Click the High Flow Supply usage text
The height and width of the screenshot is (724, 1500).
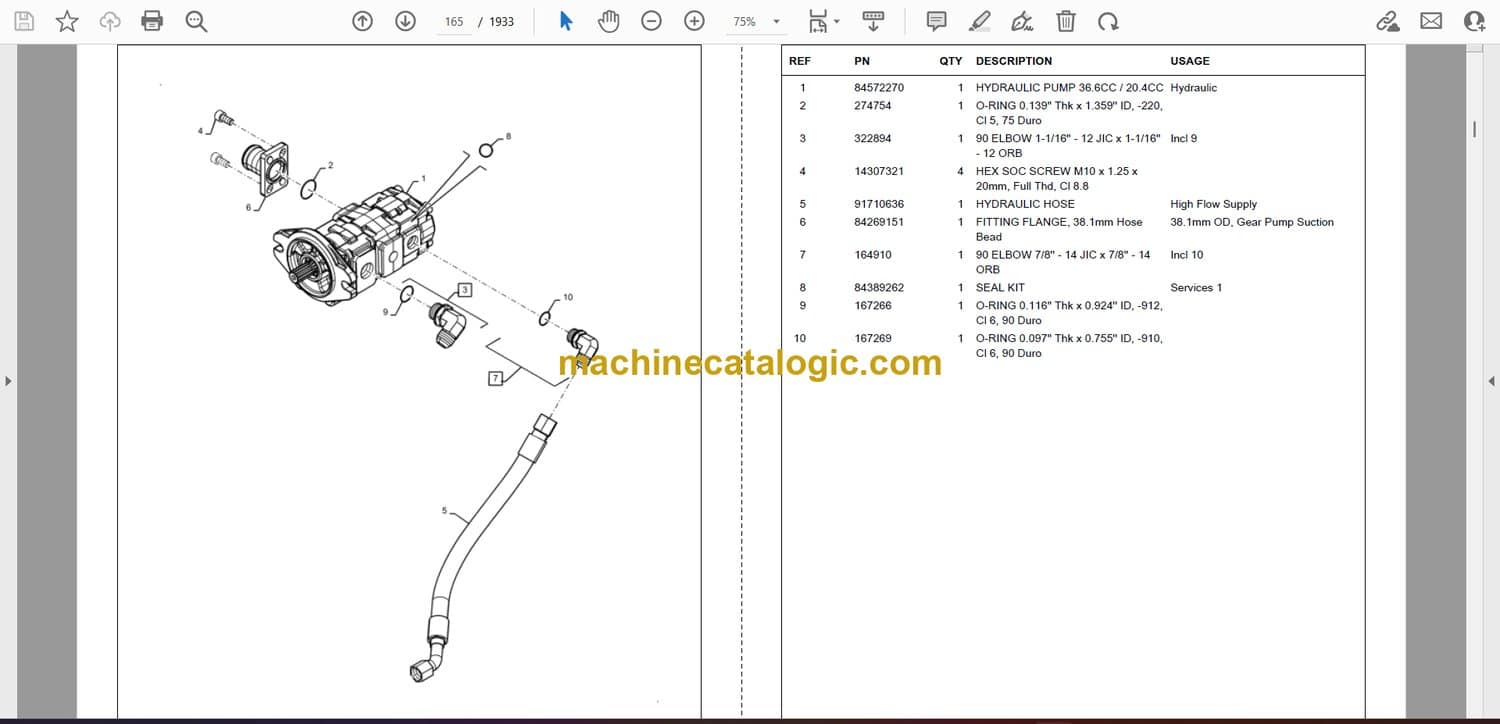coord(1213,204)
